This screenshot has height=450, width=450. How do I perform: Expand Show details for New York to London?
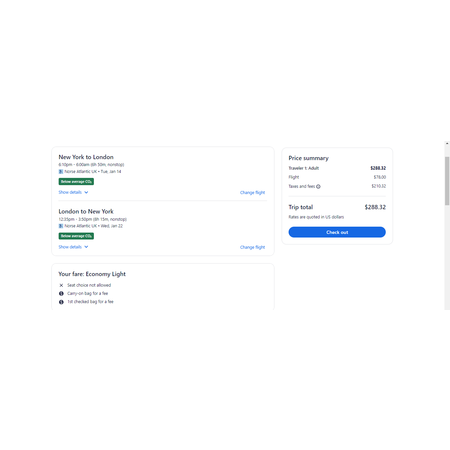pos(73,192)
